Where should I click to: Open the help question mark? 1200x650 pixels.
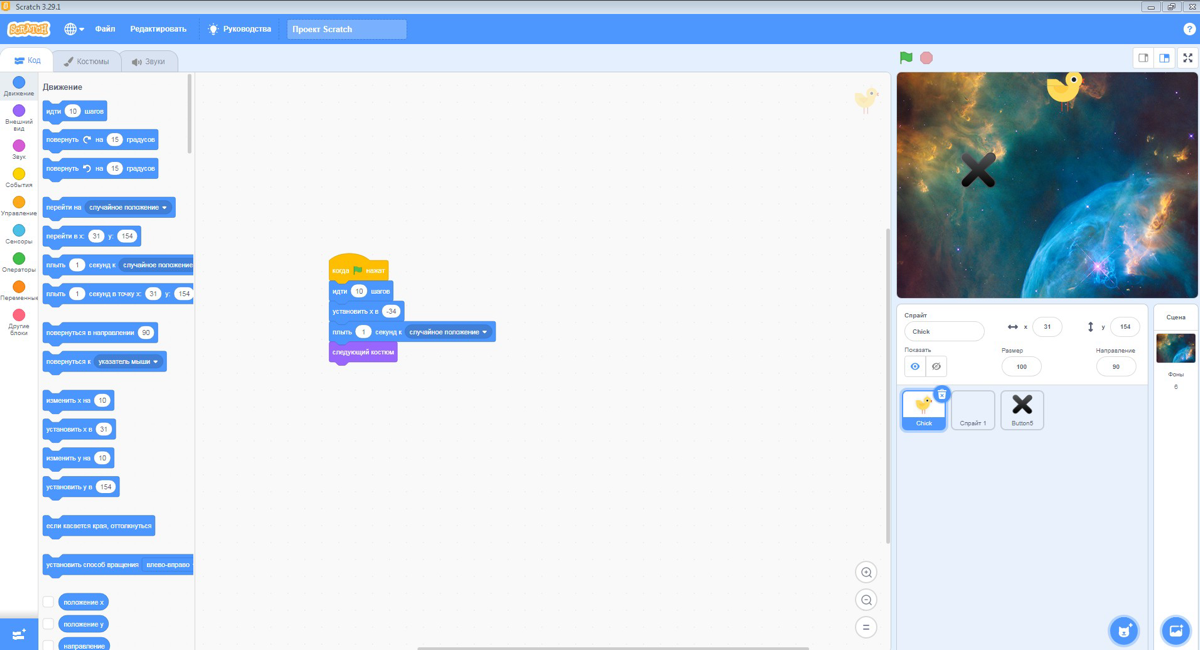pos(1189,29)
